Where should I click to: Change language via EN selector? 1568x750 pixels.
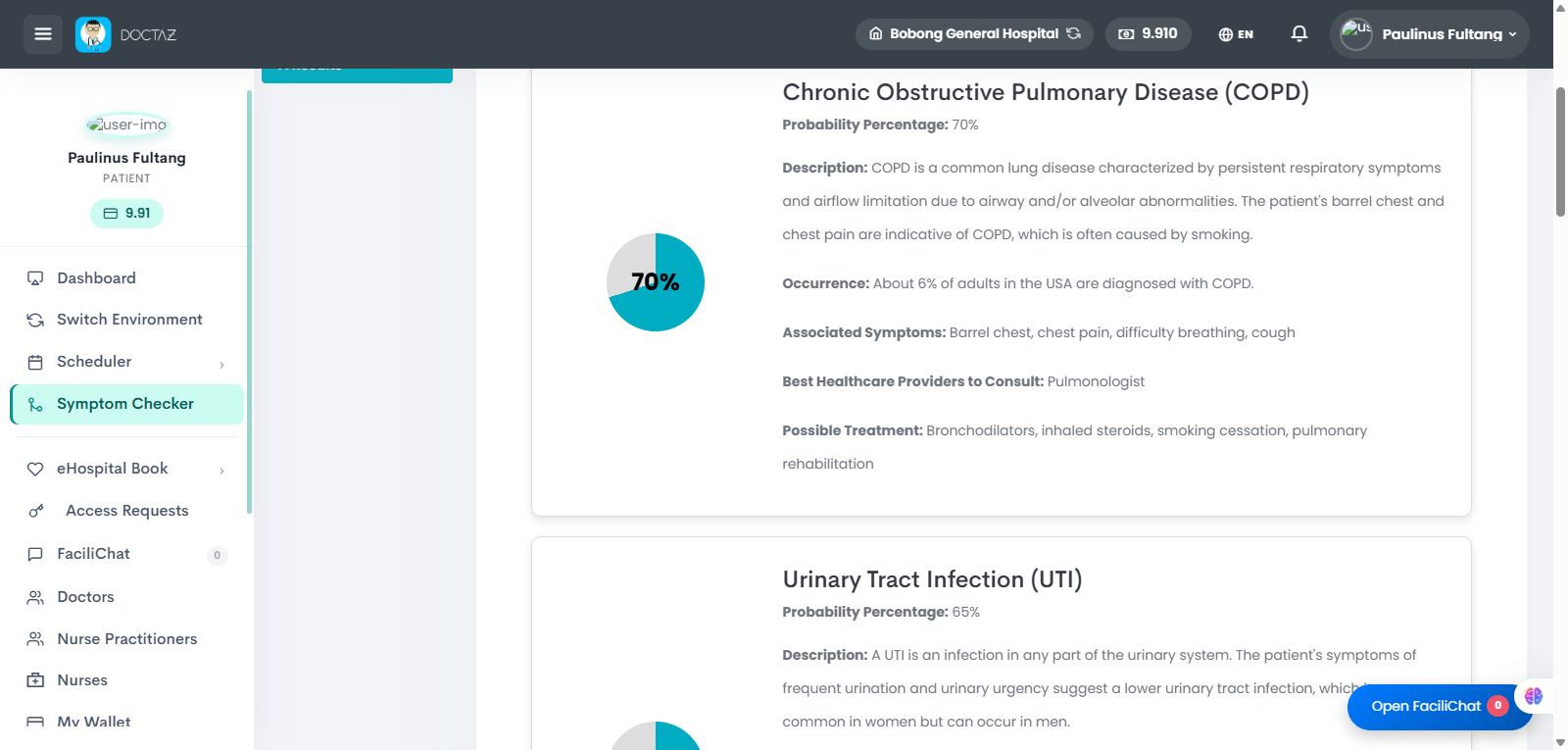[1236, 34]
